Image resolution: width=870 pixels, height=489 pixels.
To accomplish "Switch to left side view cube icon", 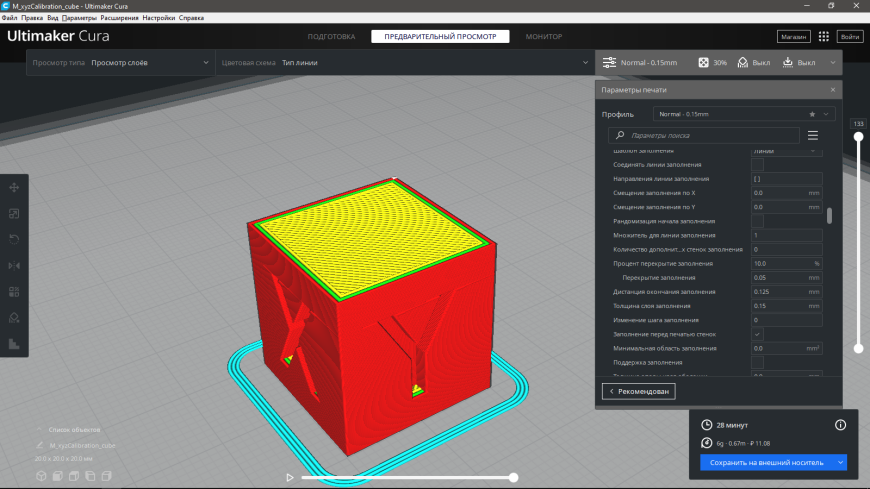I will [90, 476].
